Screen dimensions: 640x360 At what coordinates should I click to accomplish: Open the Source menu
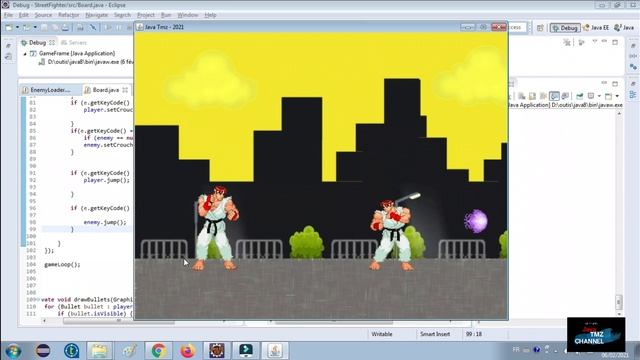coord(43,15)
